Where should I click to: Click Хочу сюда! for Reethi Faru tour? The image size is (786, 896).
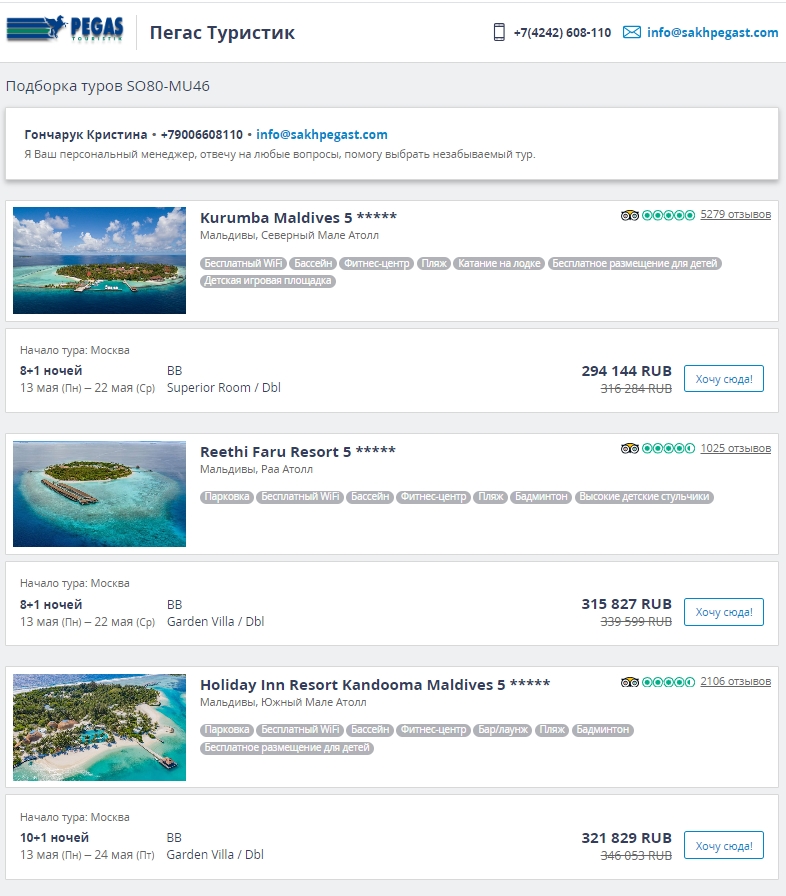[x=724, y=612]
